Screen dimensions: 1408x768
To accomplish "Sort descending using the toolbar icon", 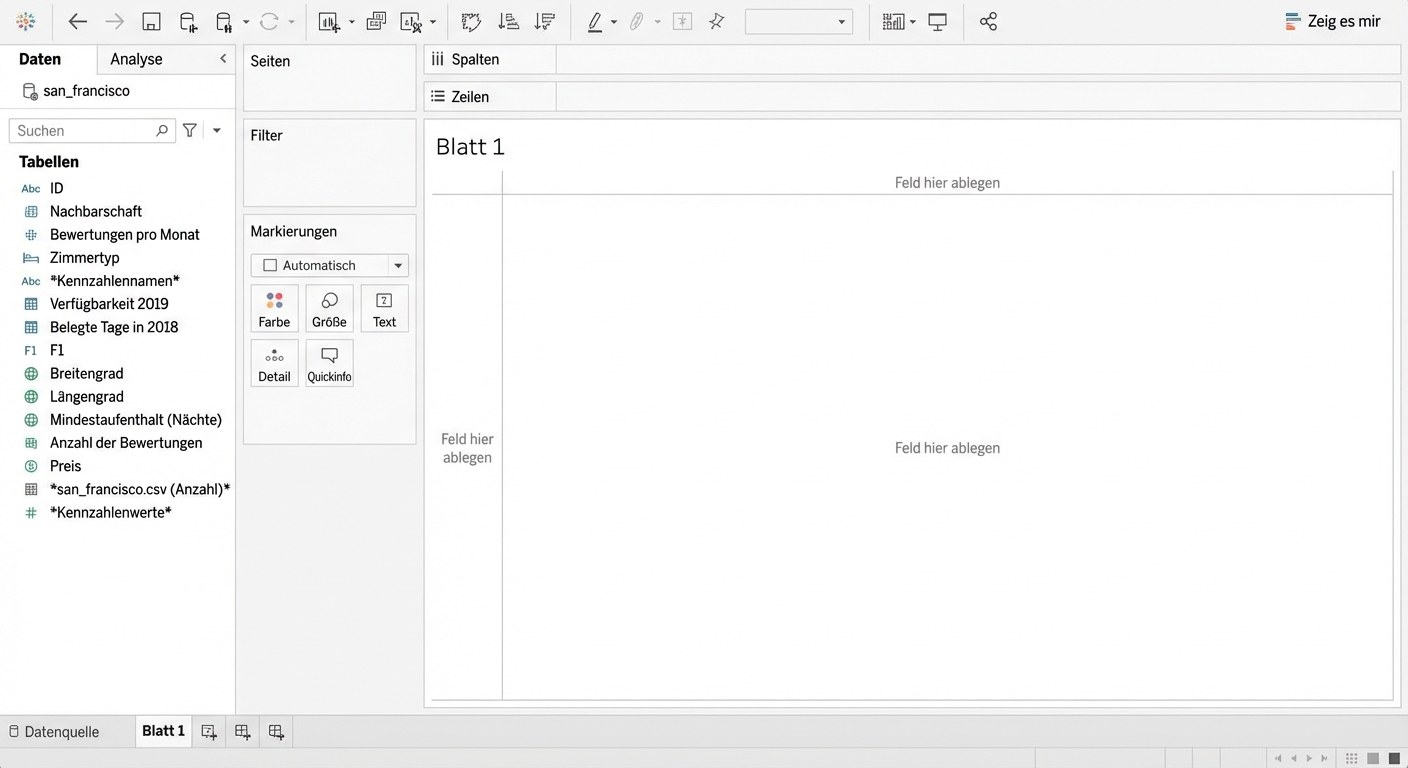I will 545,22.
